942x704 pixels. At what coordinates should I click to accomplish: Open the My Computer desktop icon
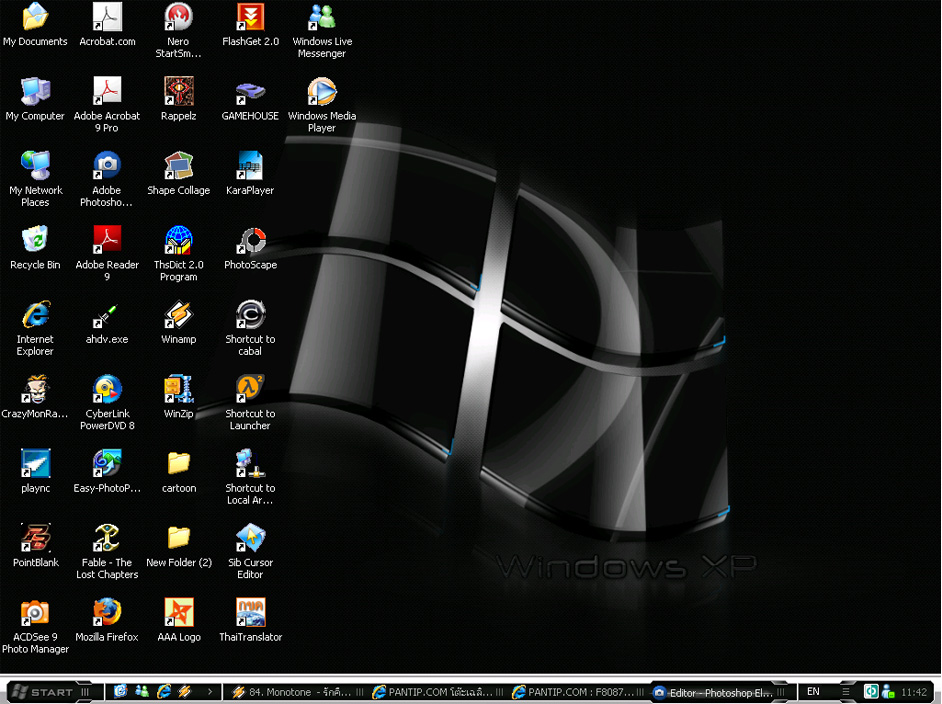coord(35,100)
